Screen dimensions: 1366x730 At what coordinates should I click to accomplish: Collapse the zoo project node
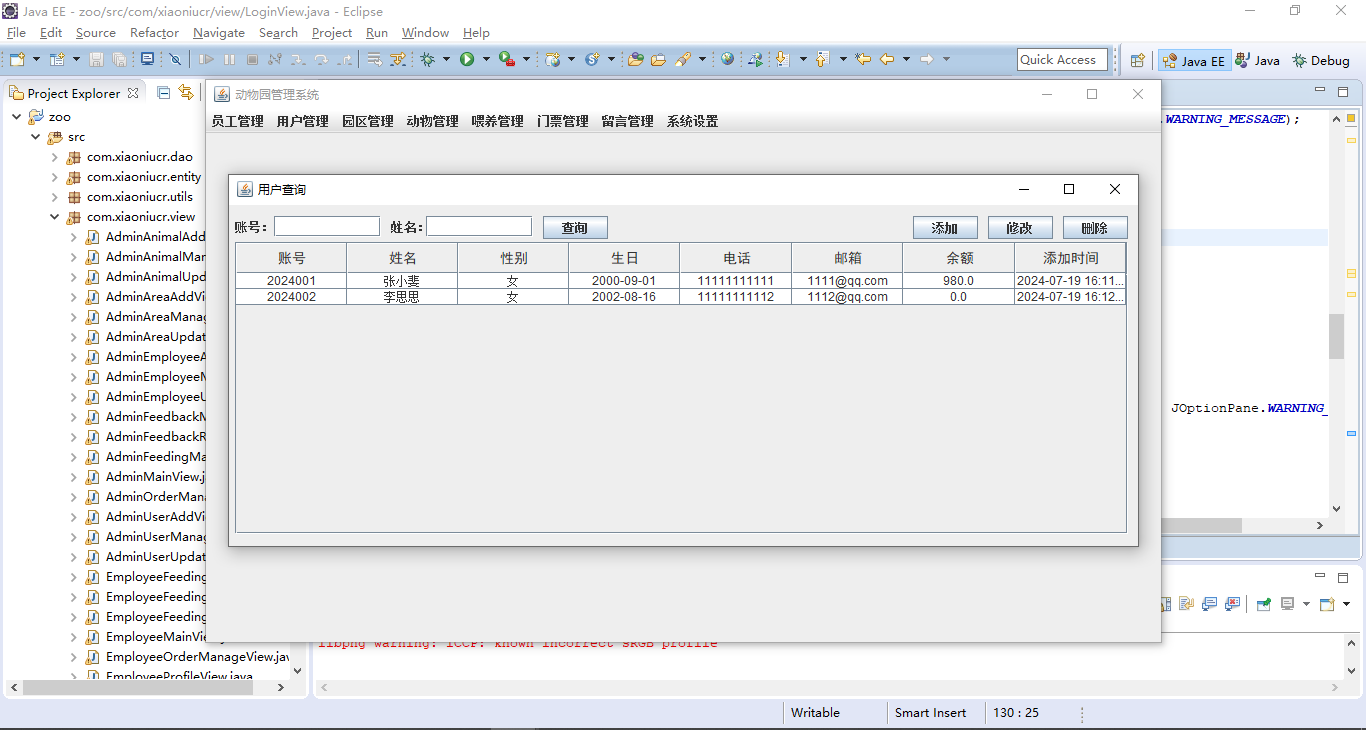tap(16, 117)
